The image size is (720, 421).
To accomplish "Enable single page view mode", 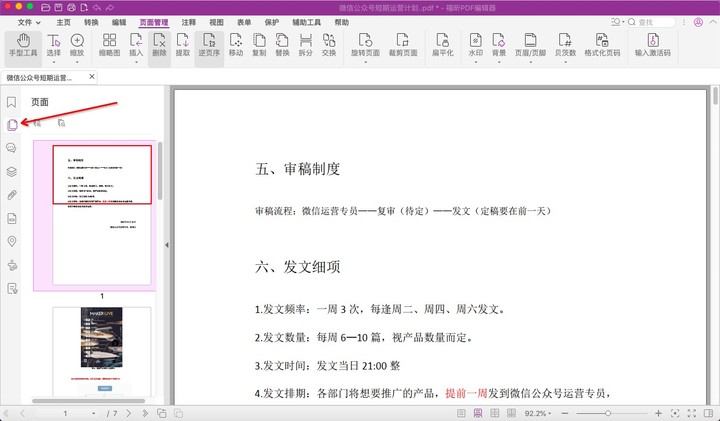I will tap(461, 413).
